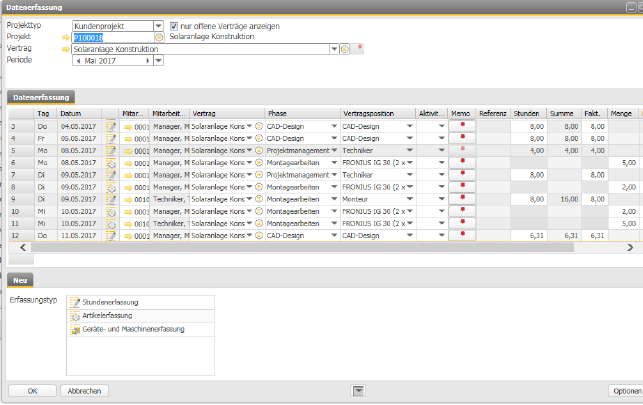Click the yellow link arrow beside Vertrag
The height and width of the screenshot is (405, 643).
tap(66, 49)
